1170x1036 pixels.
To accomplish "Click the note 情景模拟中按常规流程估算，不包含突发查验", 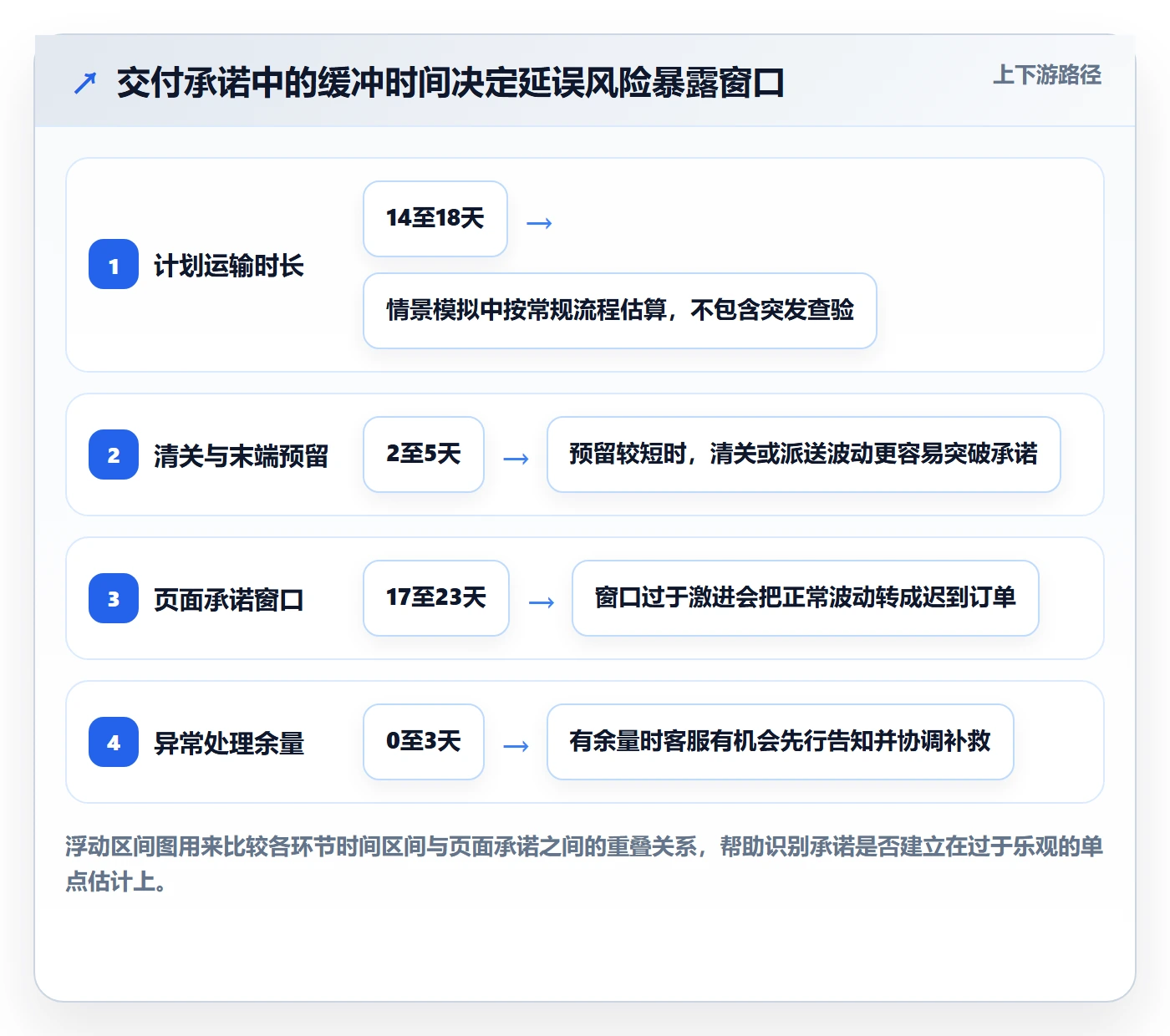I will coord(620,311).
